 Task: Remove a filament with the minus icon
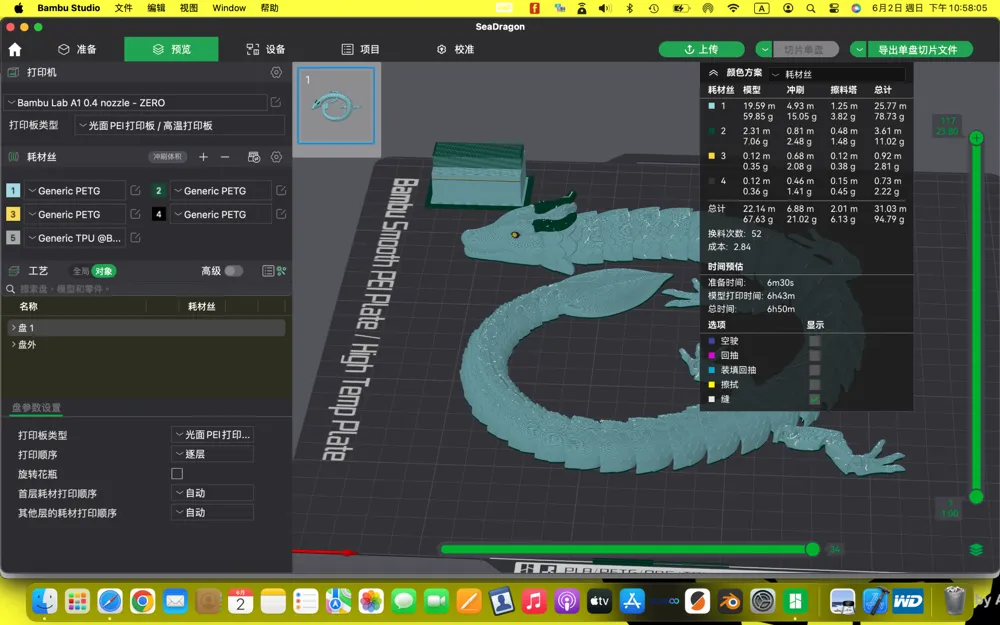(x=225, y=157)
